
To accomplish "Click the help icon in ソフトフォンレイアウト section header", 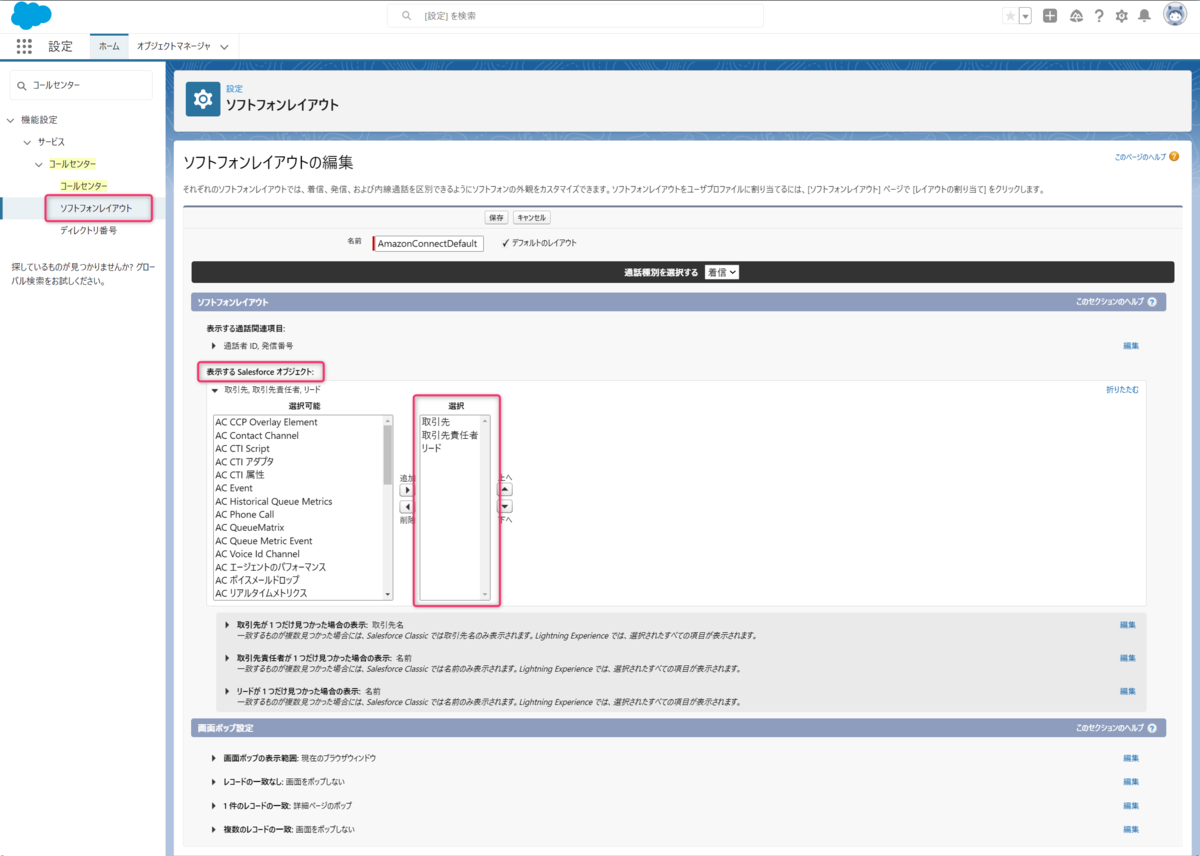I will [1152, 301].
